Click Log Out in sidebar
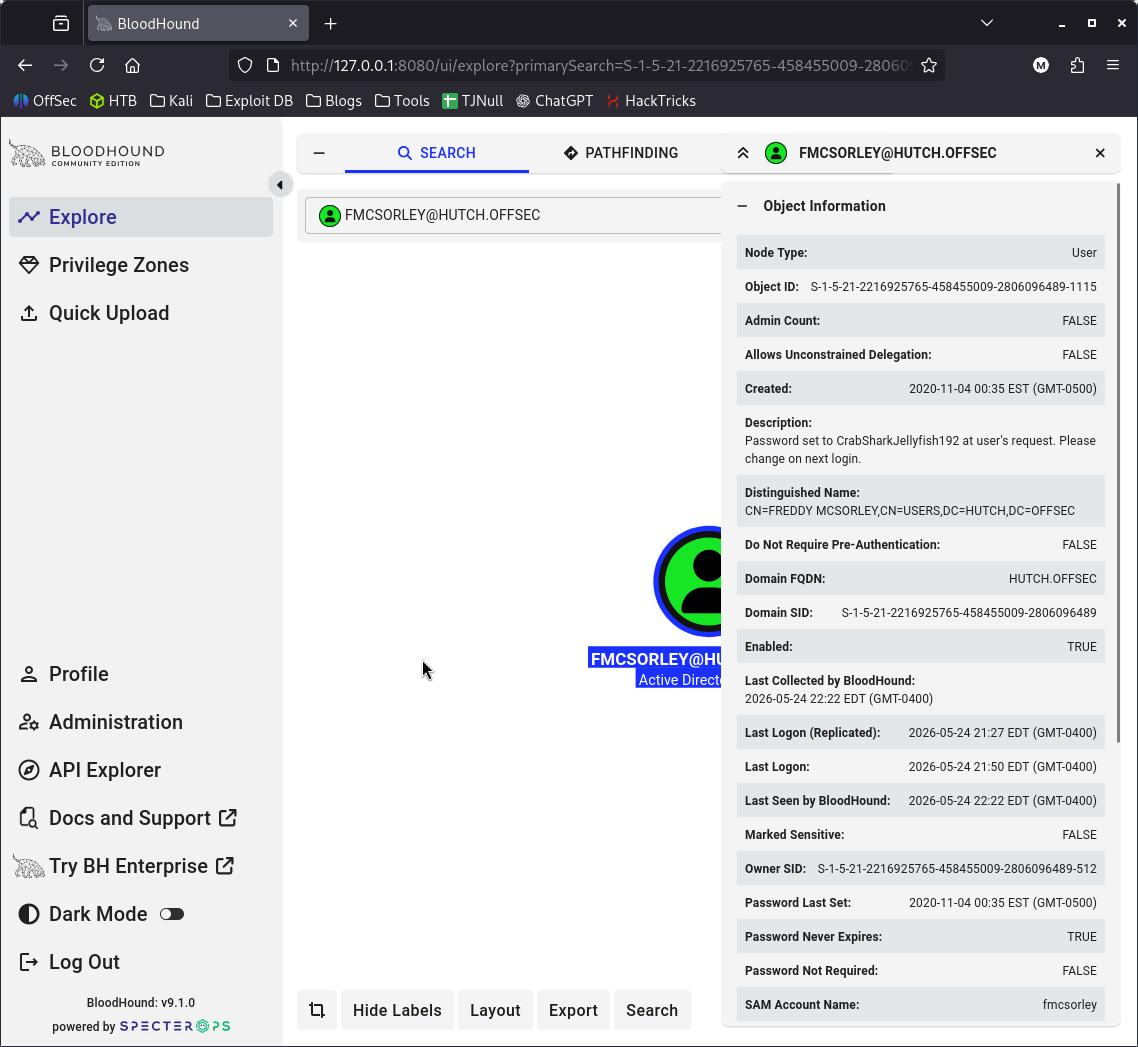 141,961
